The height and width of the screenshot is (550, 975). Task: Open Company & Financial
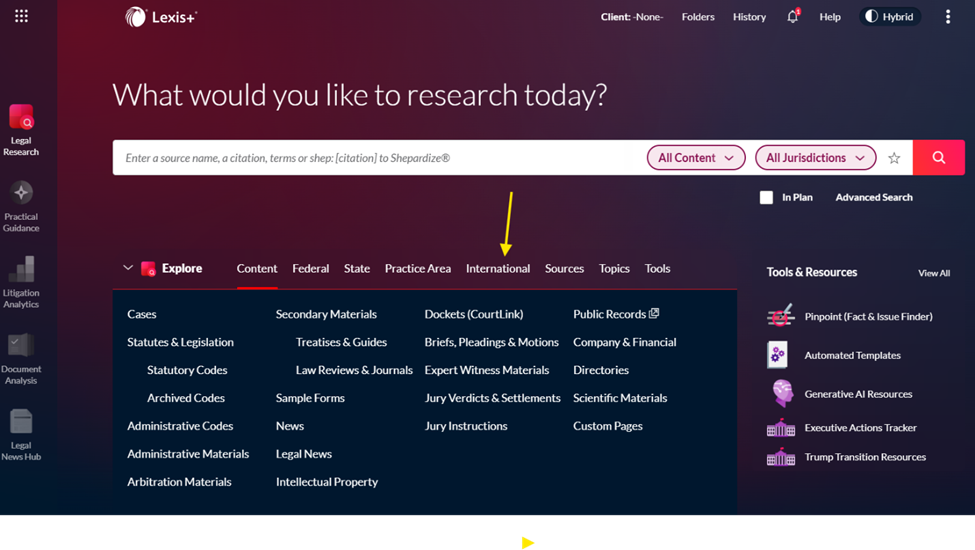(x=625, y=342)
